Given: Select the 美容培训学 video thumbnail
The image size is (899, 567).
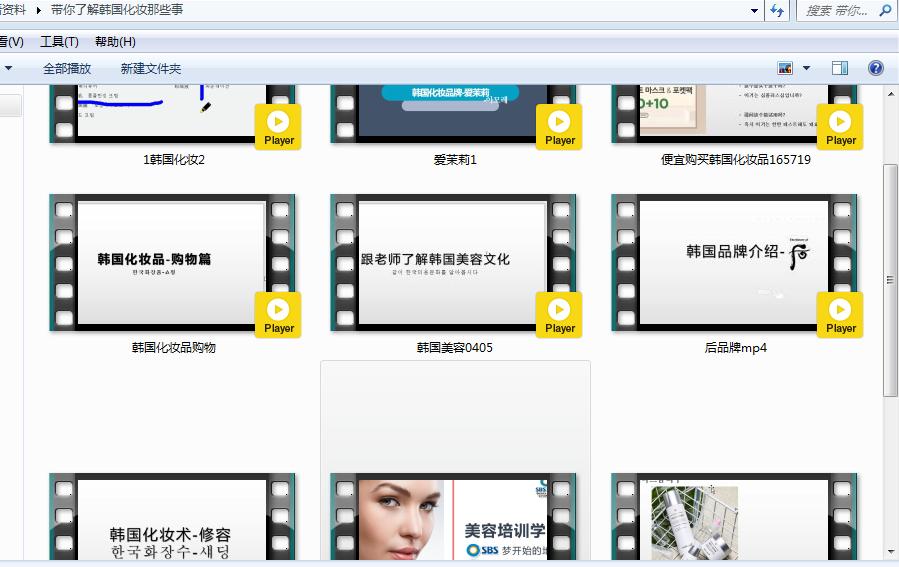Looking at the screenshot, I should coord(453,517).
